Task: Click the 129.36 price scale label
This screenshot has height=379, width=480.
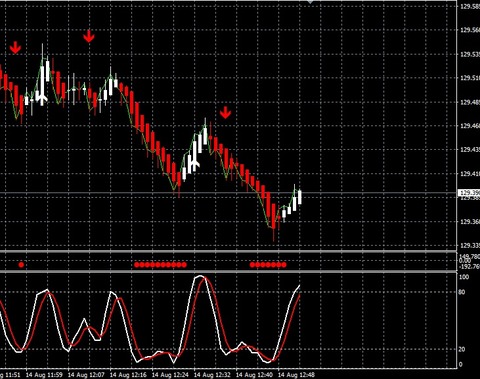Action: [x=470, y=222]
